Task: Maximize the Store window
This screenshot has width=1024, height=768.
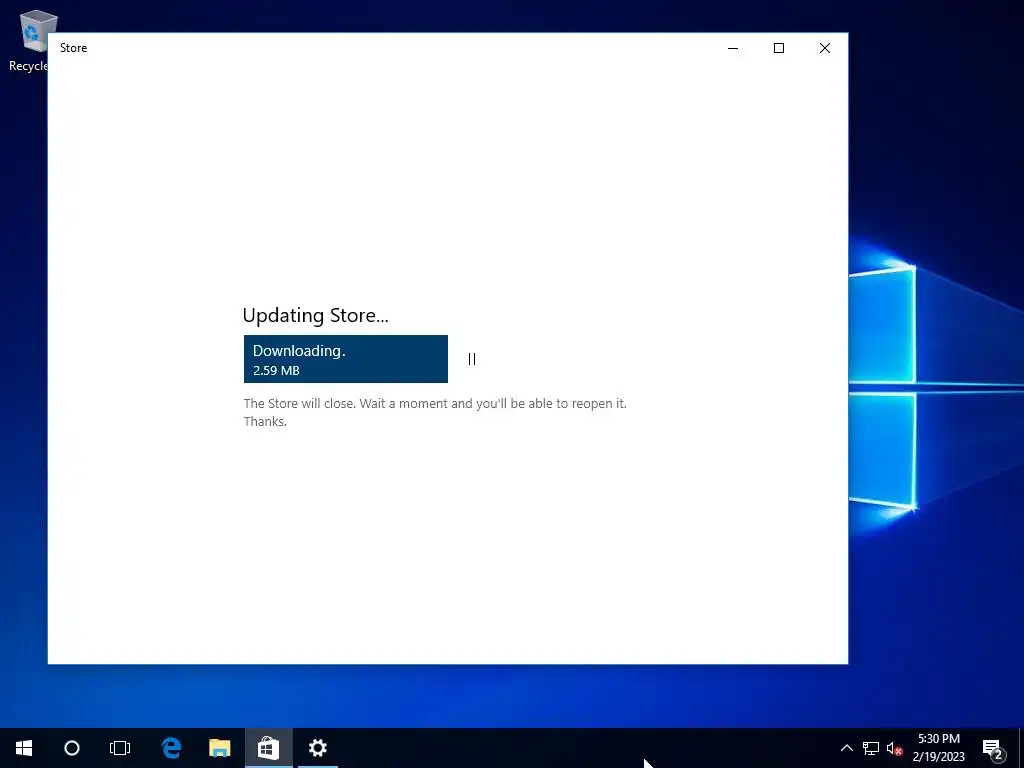Action: click(778, 48)
